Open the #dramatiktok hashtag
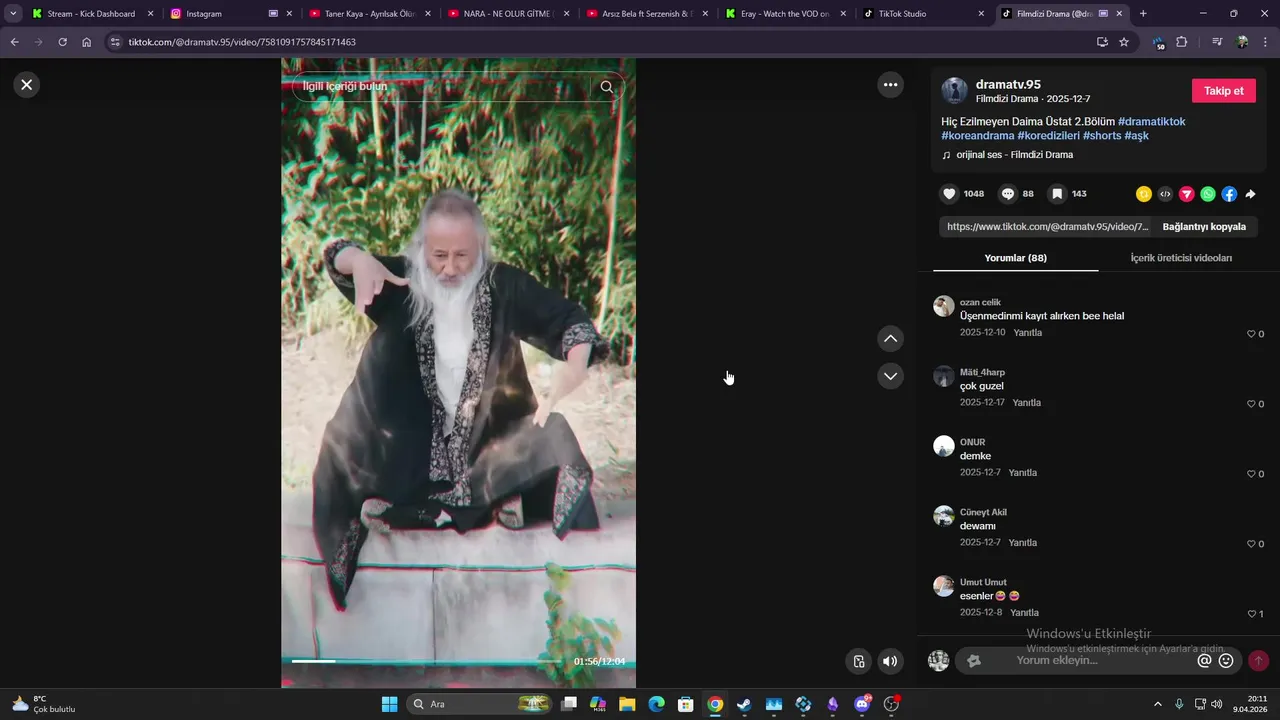1280x720 pixels. point(1151,122)
